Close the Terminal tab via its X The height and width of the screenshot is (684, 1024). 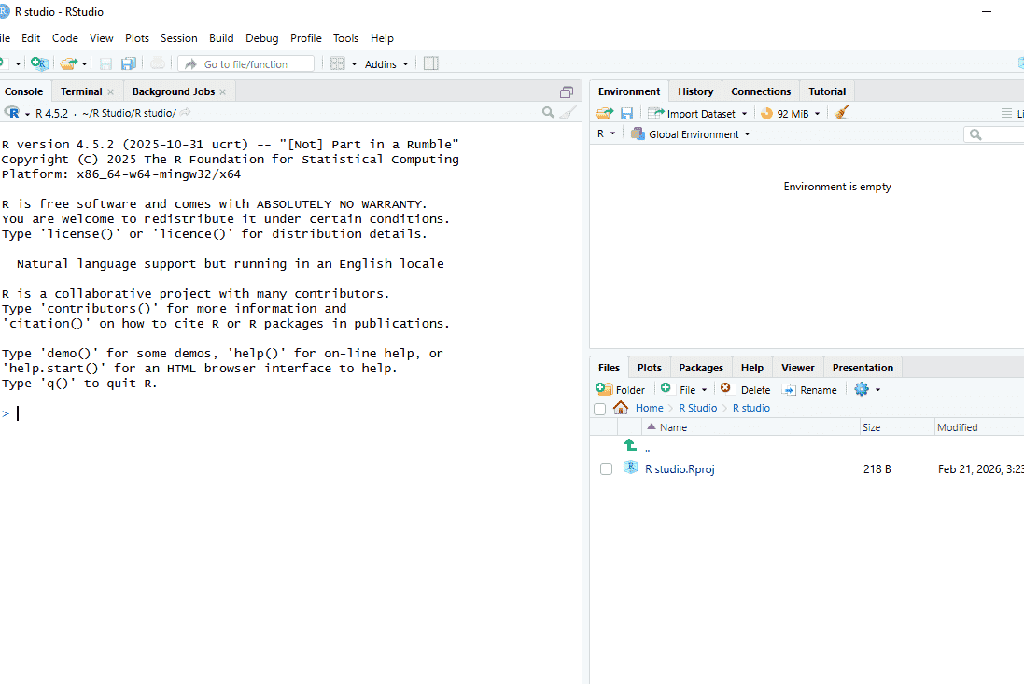point(110,92)
